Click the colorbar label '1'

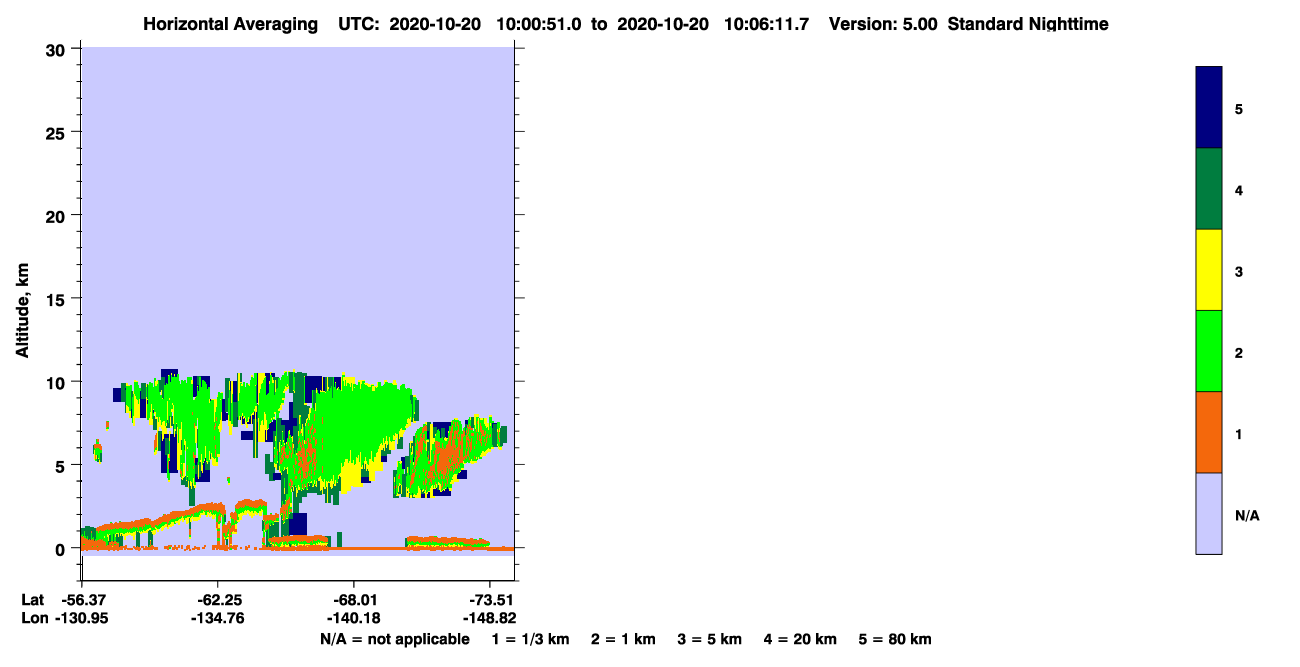[x=1239, y=433]
